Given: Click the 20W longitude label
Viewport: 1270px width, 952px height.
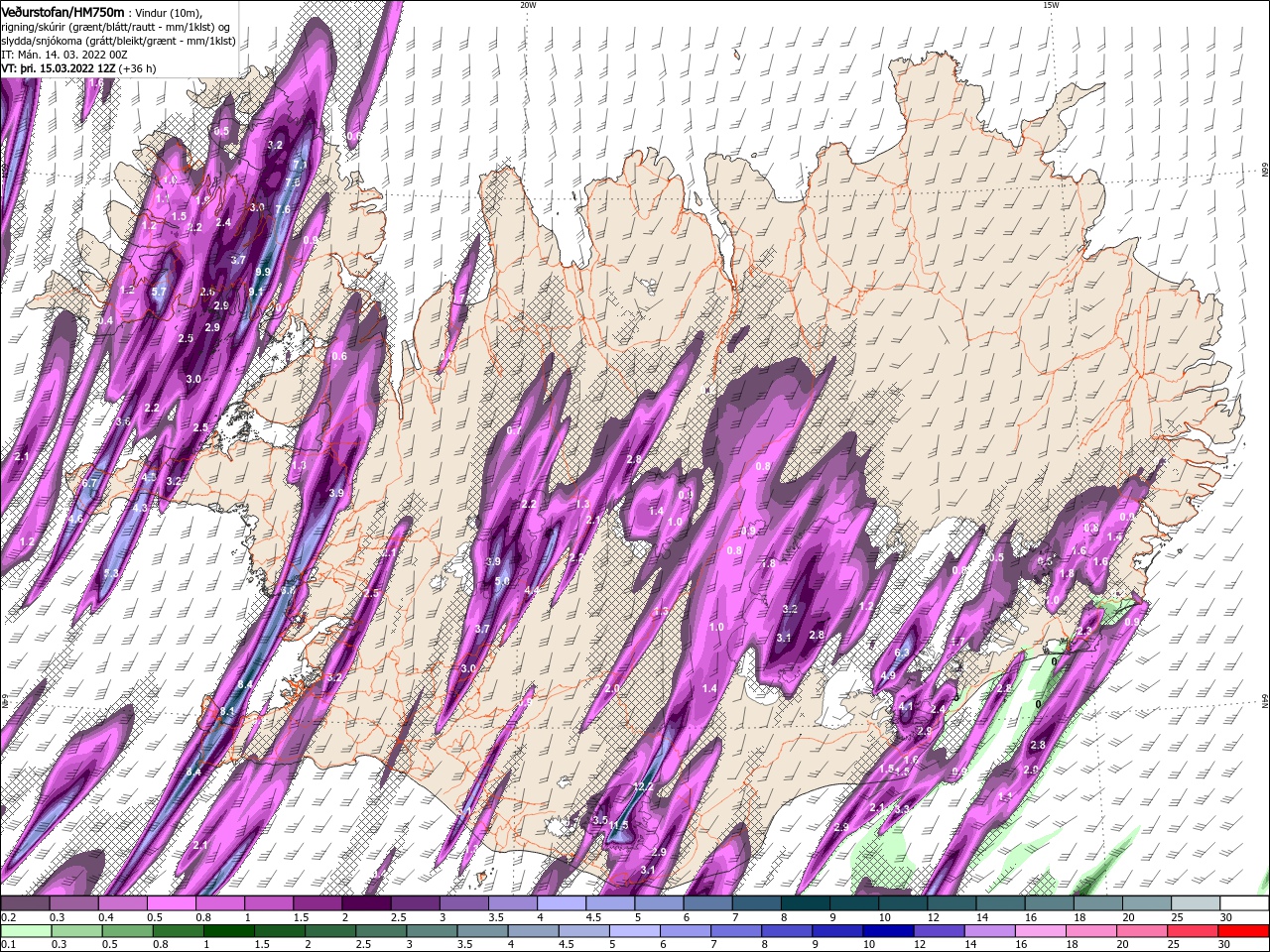Looking at the screenshot, I should coord(528,5).
